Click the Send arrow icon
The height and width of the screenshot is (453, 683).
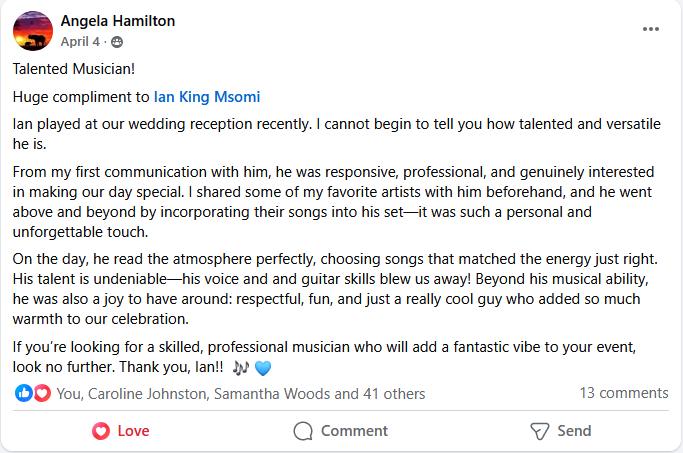pyautogui.click(x=539, y=431)
